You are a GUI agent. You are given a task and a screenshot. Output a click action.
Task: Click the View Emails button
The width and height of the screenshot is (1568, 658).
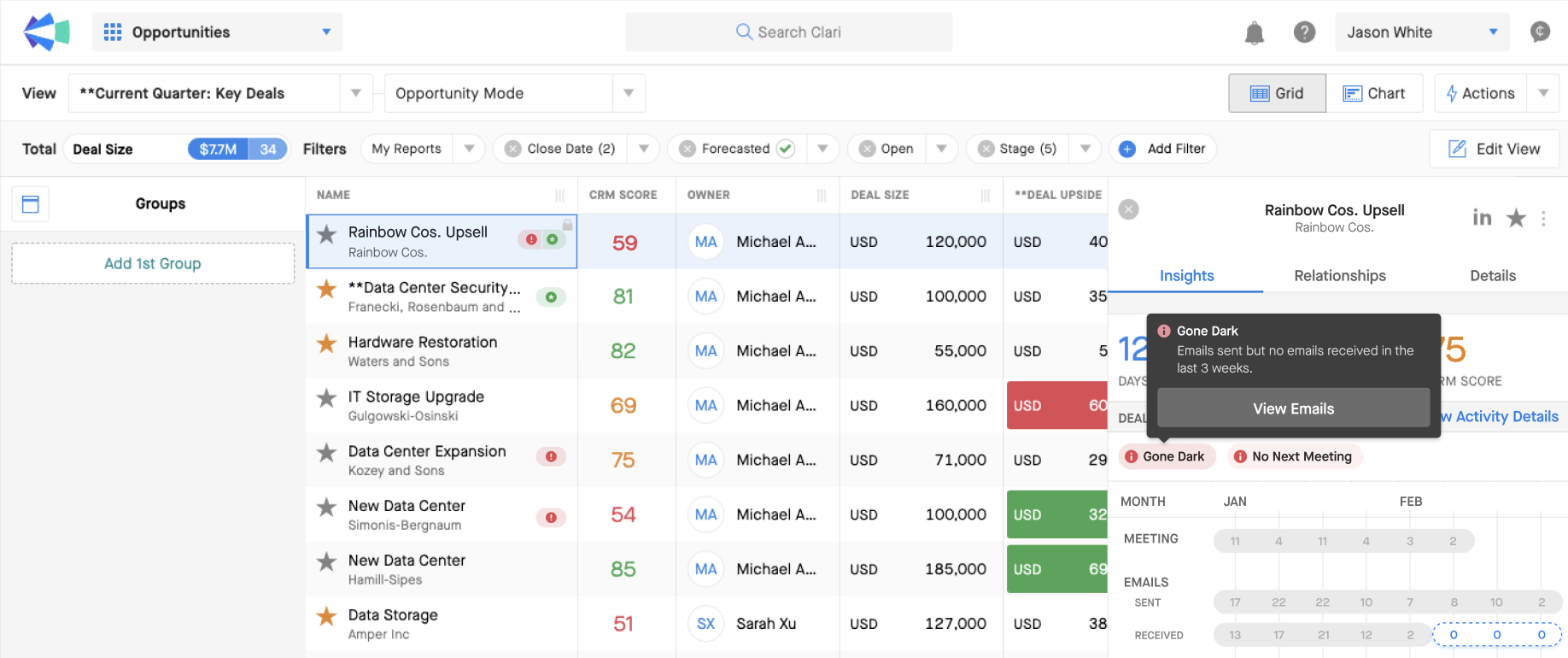point(1293,408)
